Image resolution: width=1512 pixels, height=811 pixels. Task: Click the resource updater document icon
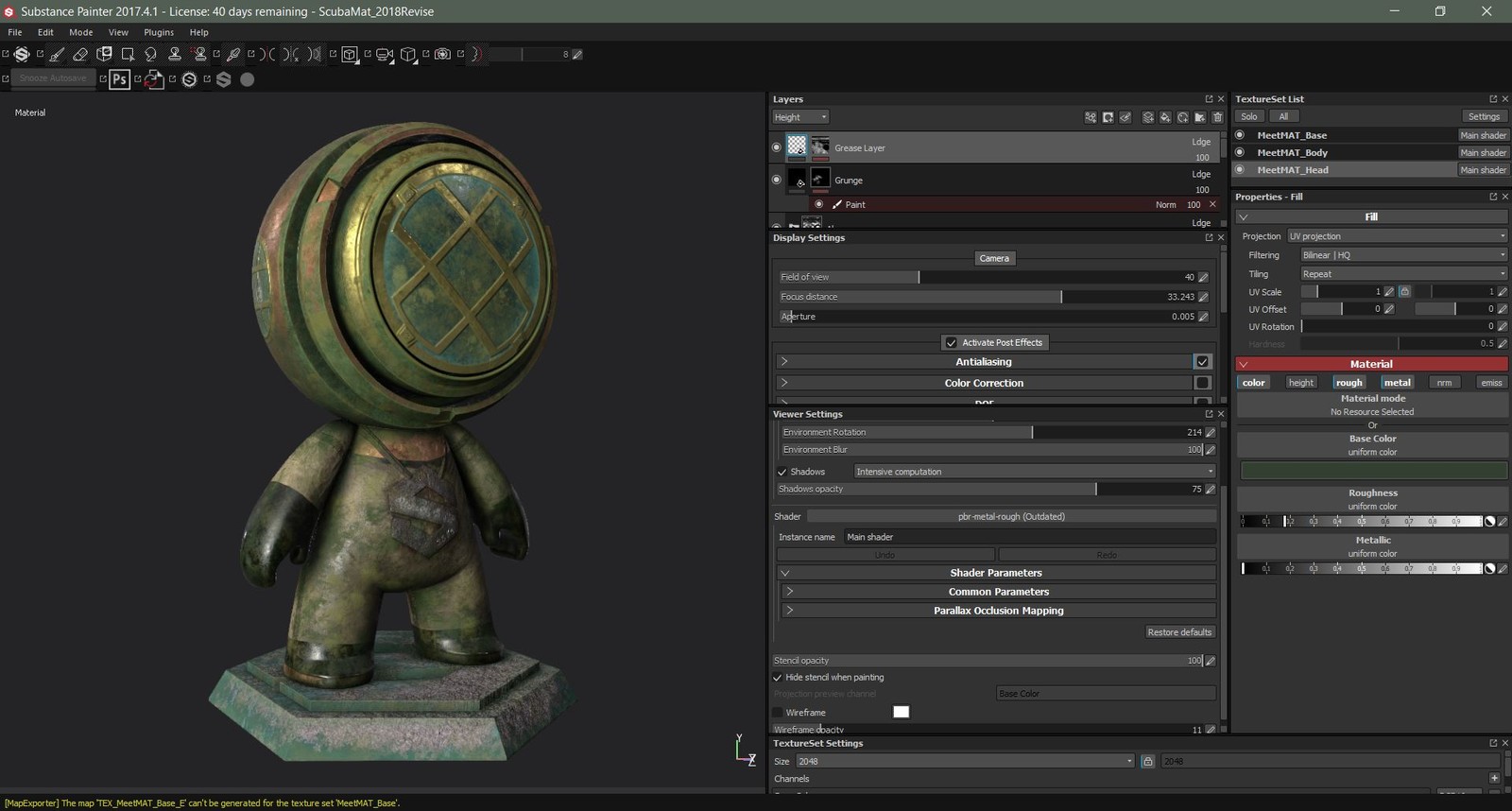154,79
